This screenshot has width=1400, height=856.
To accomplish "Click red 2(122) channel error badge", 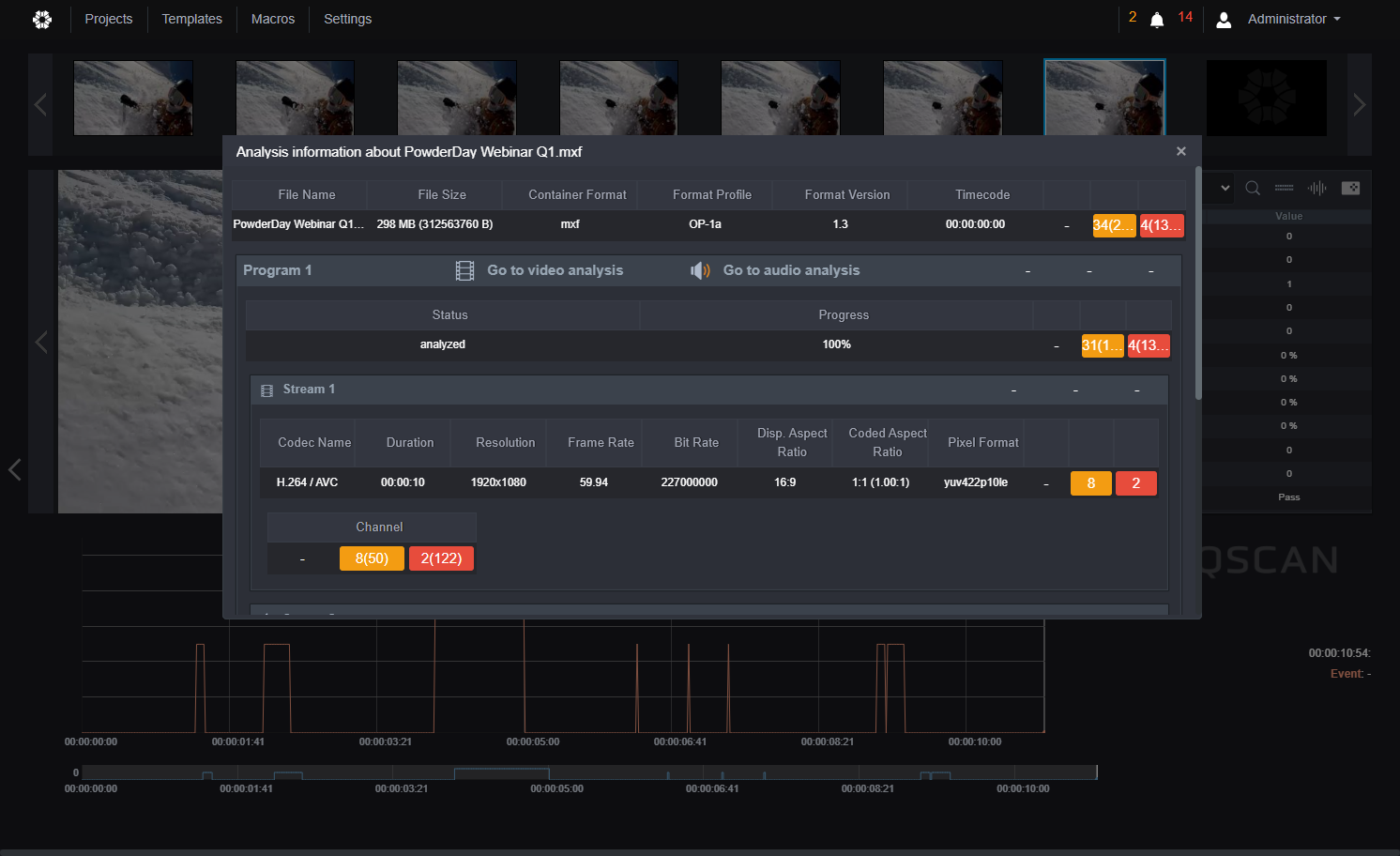I will 441,558.
